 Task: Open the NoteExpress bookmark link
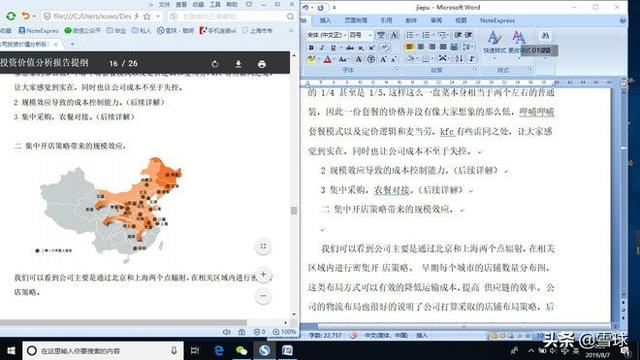pyautogui.click(x=39, y=31)
